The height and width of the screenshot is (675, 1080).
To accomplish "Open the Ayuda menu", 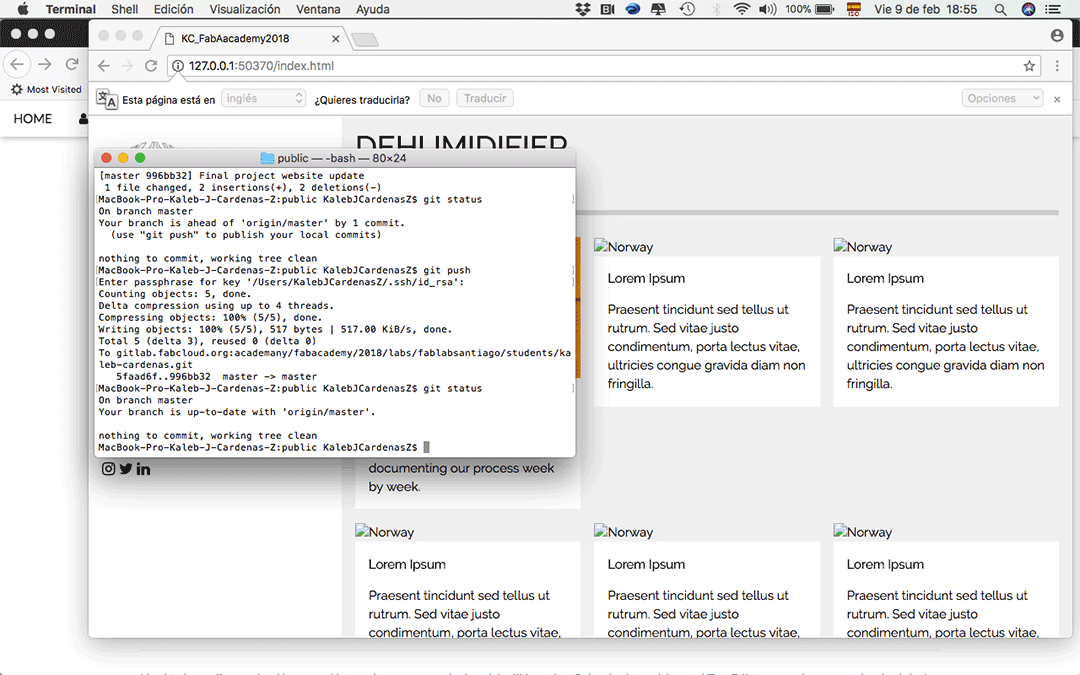I will (x=373, y=9).
